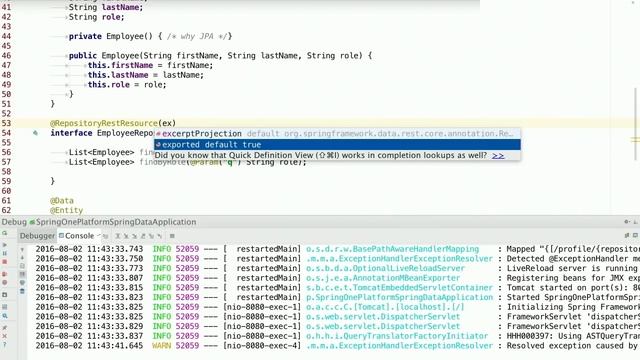Click Drop Frame icon
Screen dimensions: 640x360
pos(151,236)
